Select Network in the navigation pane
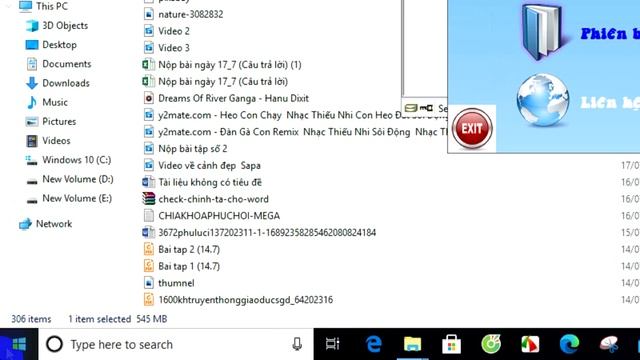 tap(53, 224)
